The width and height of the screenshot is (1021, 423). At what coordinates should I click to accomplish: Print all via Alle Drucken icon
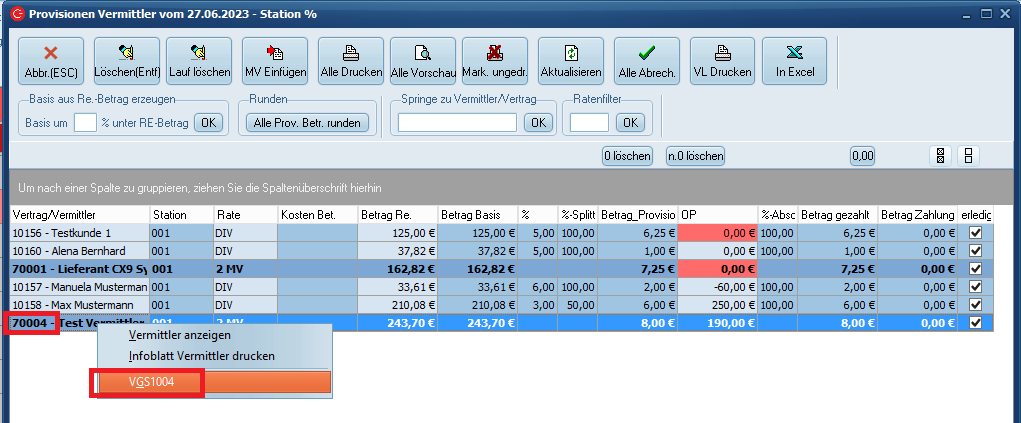tap(350, 62)
